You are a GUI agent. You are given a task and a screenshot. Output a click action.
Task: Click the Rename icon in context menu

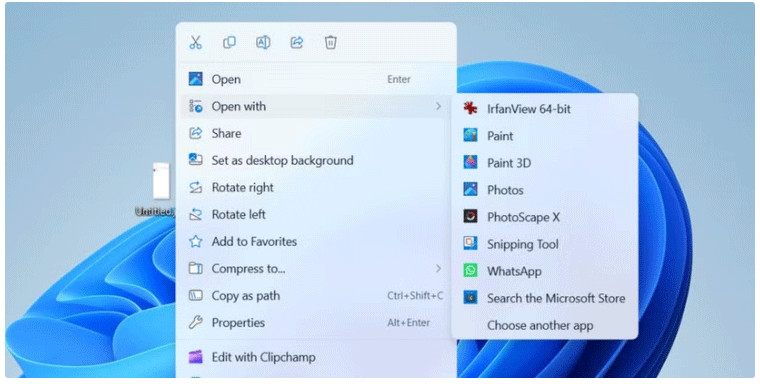[263, 42]
